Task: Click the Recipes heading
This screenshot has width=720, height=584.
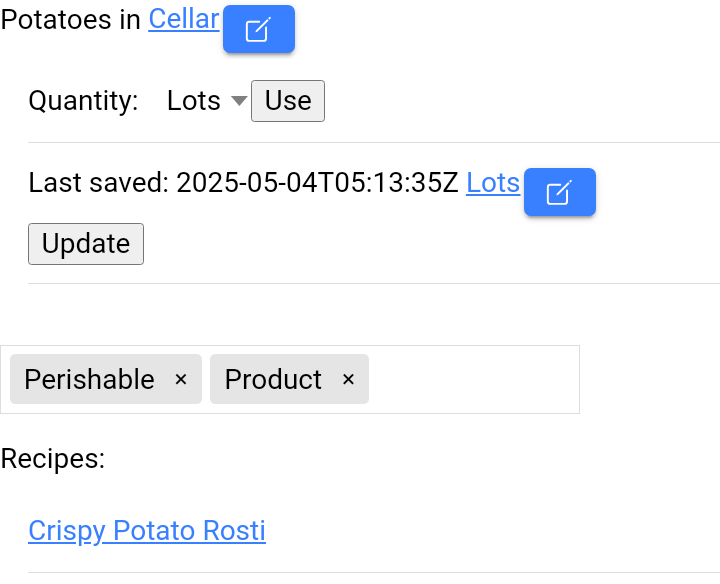Action: coord(53,458)
